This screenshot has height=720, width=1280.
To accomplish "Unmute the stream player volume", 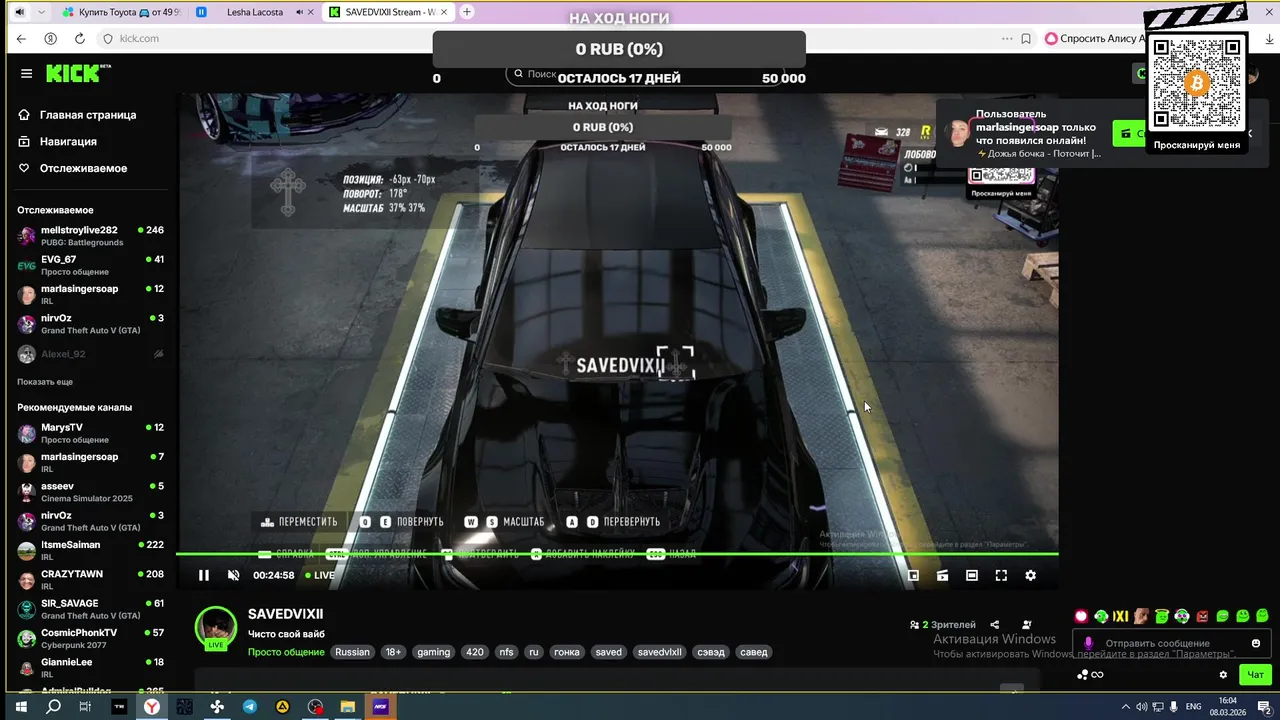I will (x=233, y=575).
